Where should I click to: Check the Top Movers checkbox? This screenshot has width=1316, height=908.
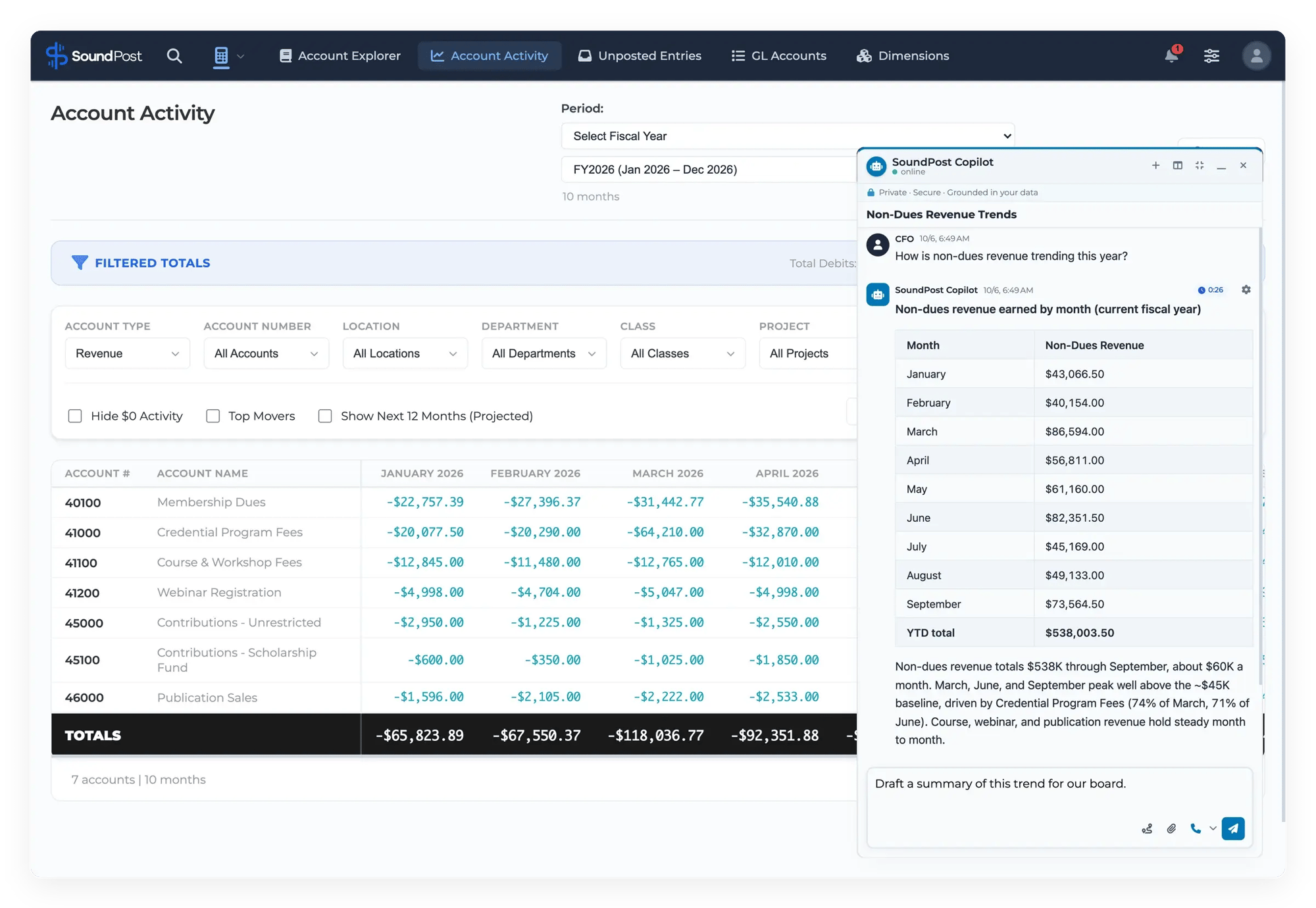(213, 416)
